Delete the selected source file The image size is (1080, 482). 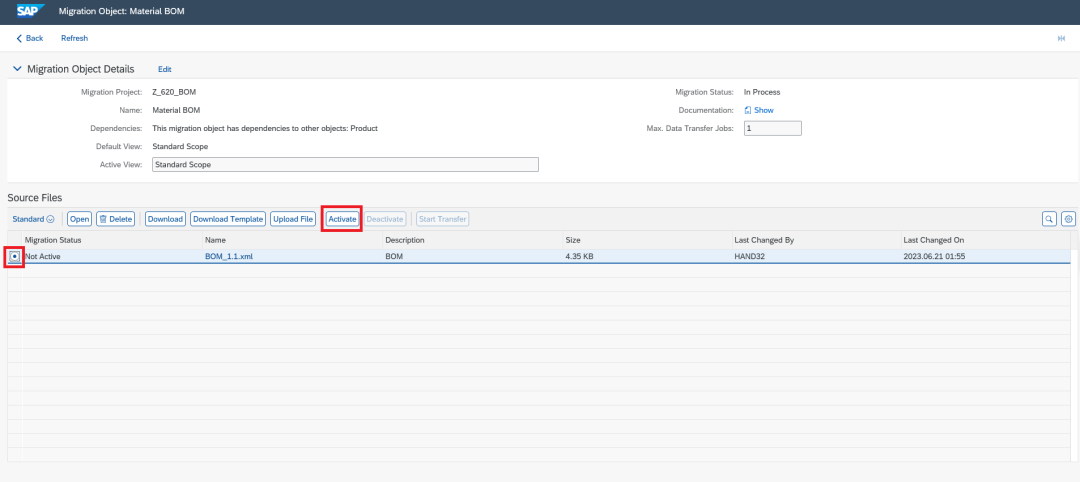pos(115,219)
